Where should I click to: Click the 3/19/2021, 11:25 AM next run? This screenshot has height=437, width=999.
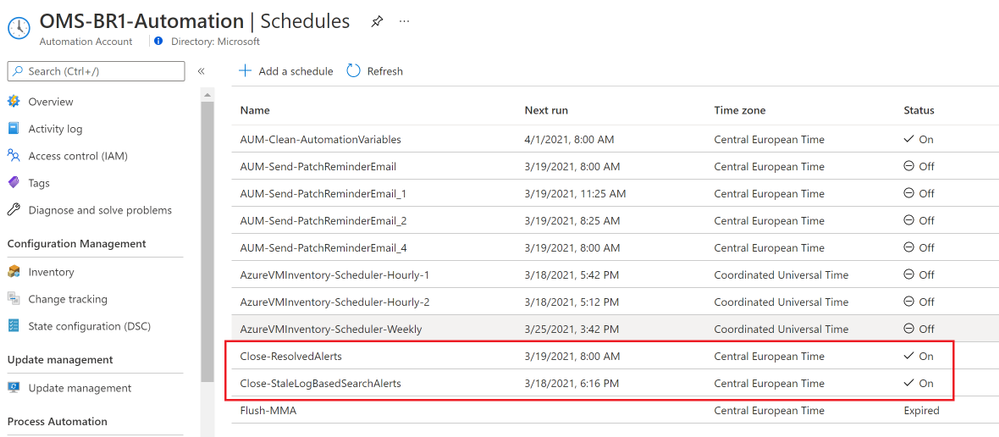click(x=575, y=193)
